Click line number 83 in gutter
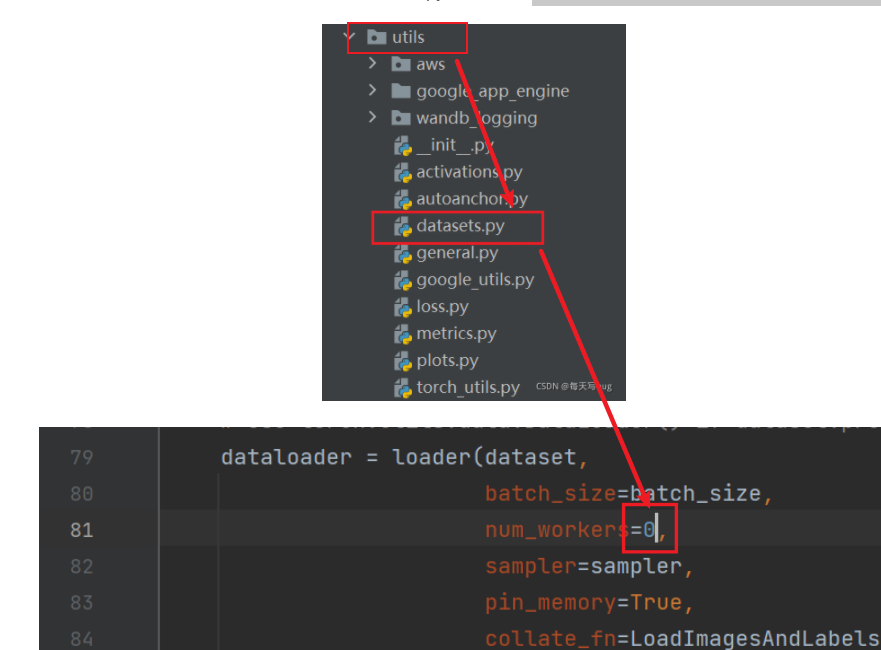Screen dimensions: 881x650 [x=81, y=603]
